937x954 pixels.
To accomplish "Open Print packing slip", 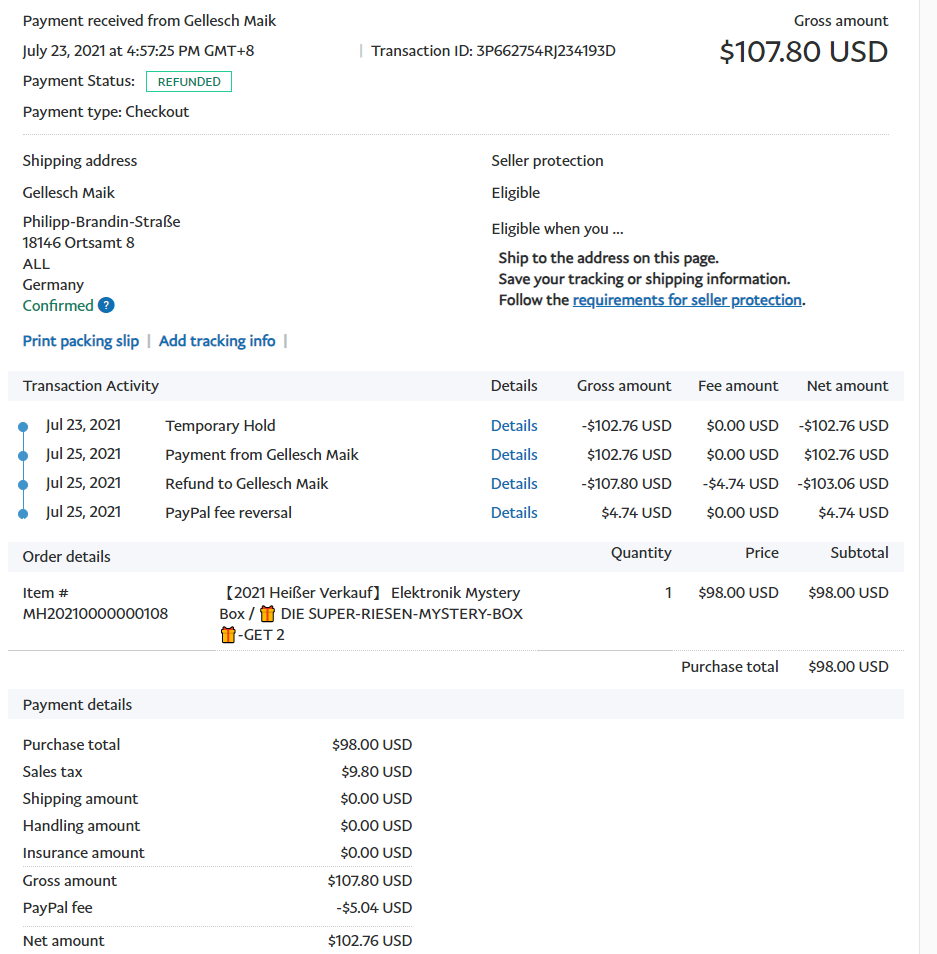I will [x=81, y=341].
